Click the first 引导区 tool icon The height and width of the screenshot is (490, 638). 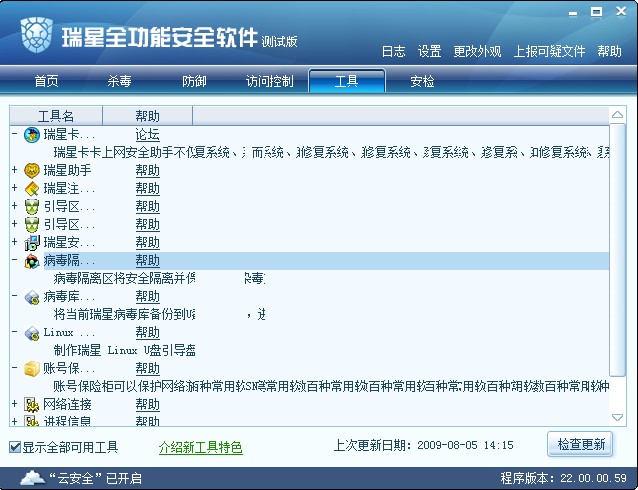tap(32, 206)
